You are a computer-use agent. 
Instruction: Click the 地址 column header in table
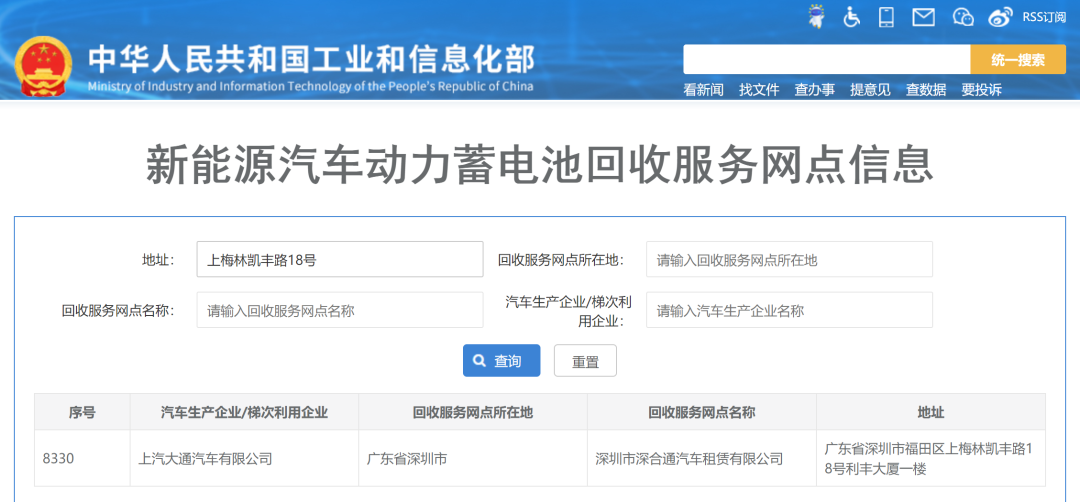[x=931, y=412]
